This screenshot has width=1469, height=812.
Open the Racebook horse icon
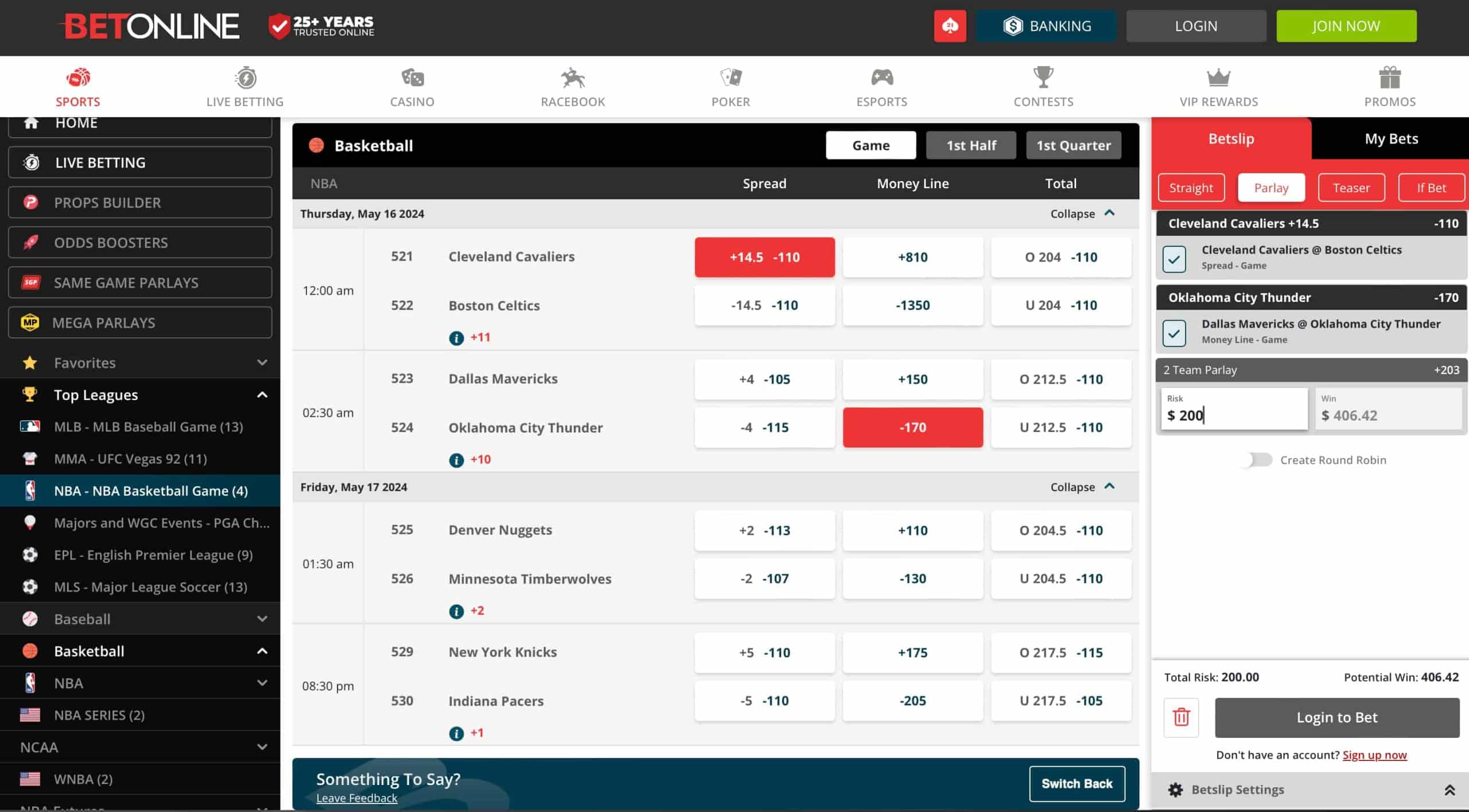point(573,77)
